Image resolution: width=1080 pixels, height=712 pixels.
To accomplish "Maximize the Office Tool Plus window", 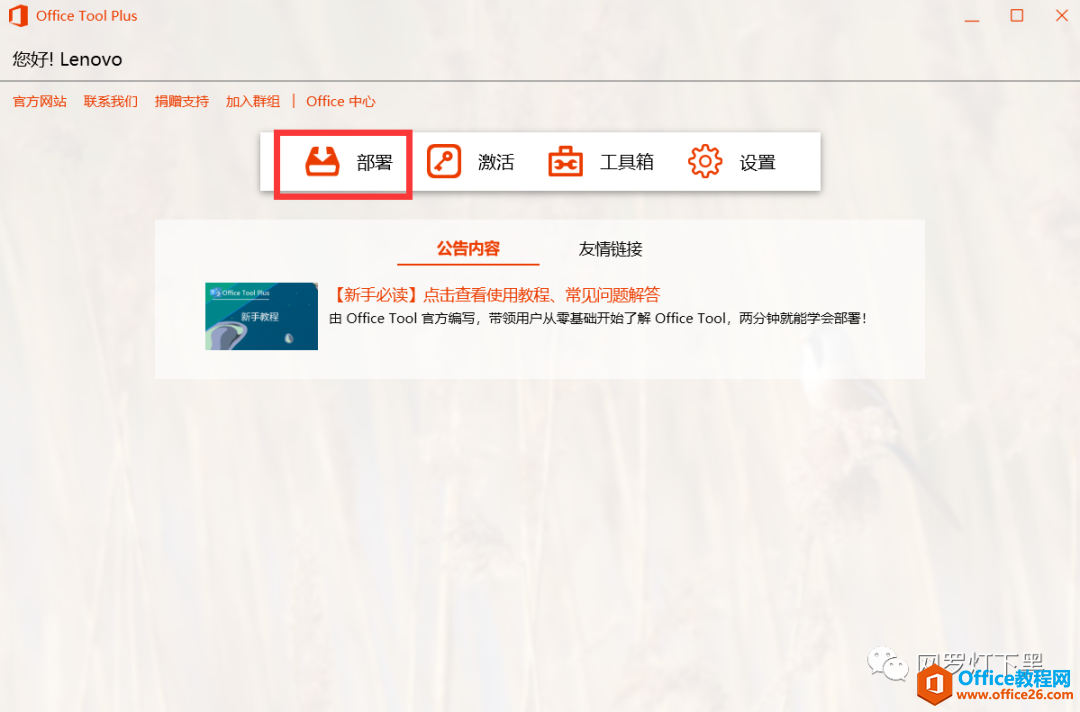I will point(1017,15).
